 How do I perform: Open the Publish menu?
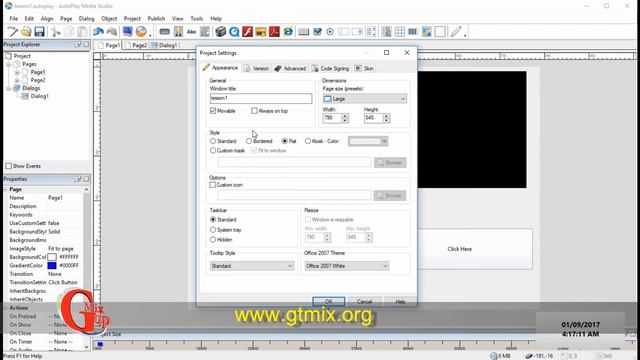click(156, 18)
